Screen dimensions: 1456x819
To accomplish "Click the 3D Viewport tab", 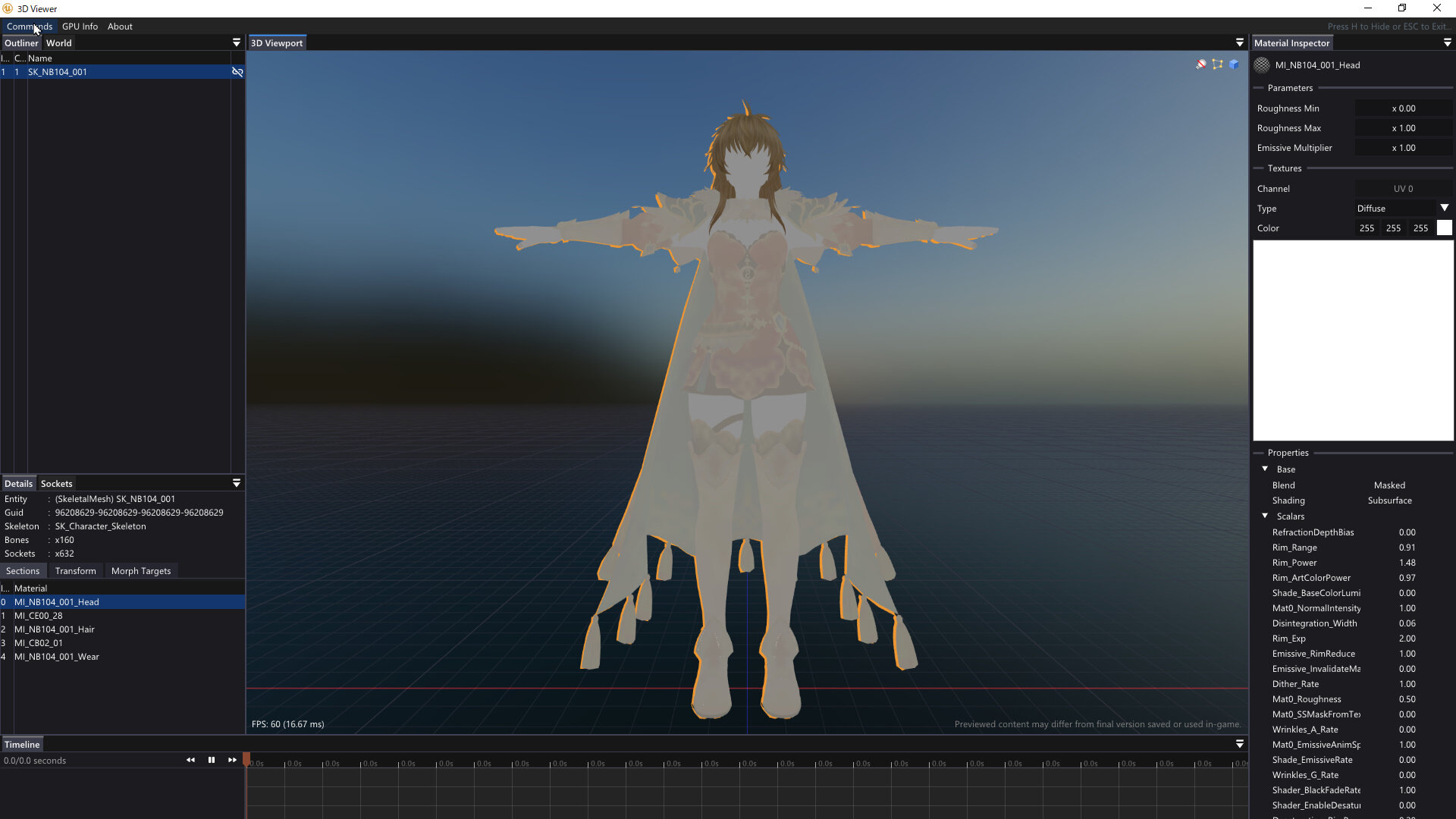I will [277, 43].
